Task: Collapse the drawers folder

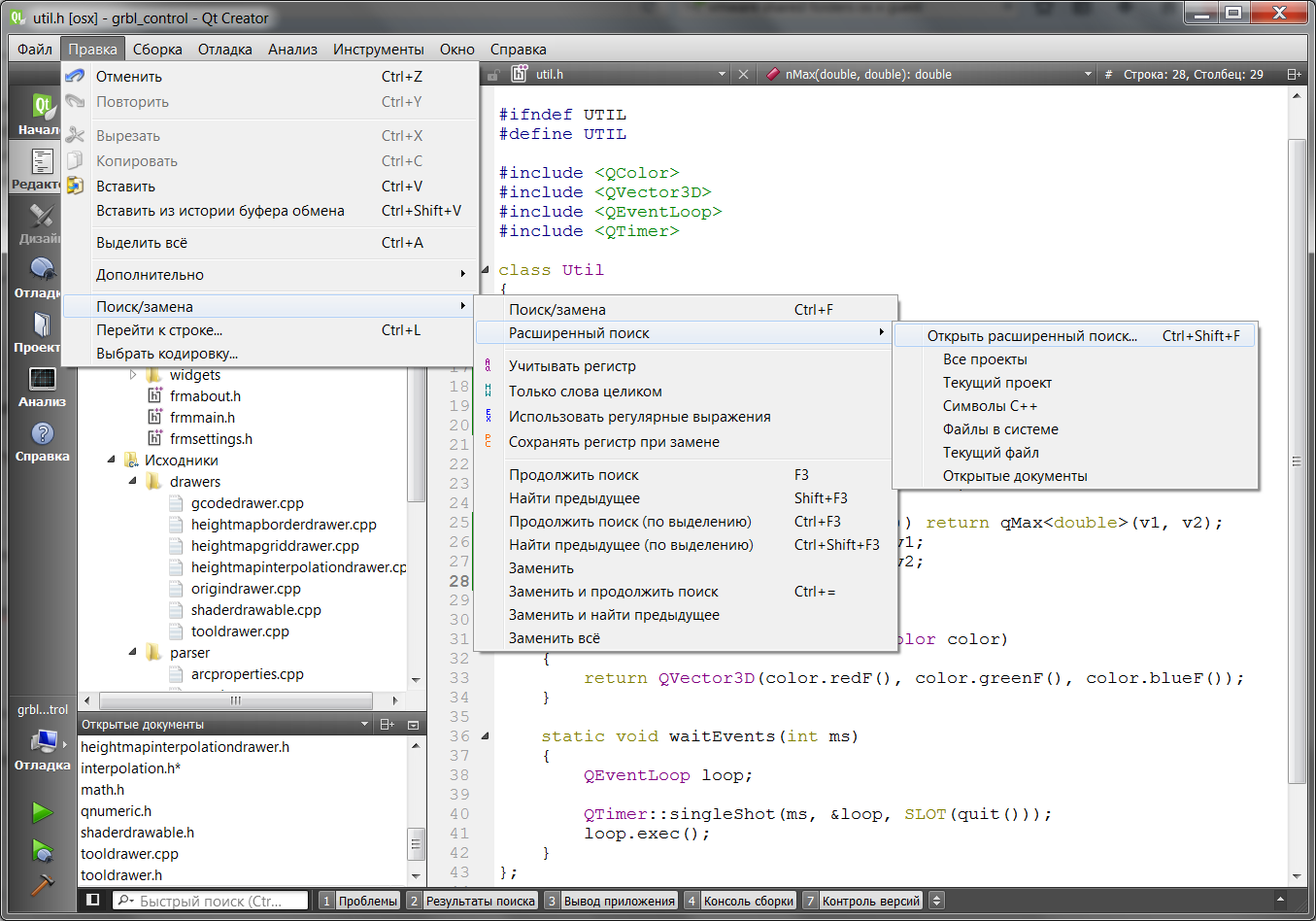Action: click(132, 482)
